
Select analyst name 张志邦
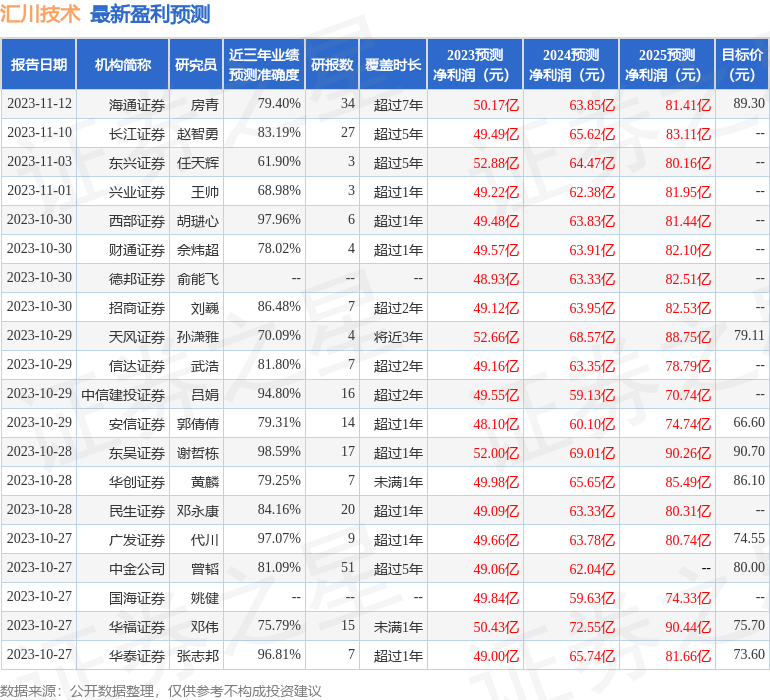pyautogui.click(x=197, y=656)
